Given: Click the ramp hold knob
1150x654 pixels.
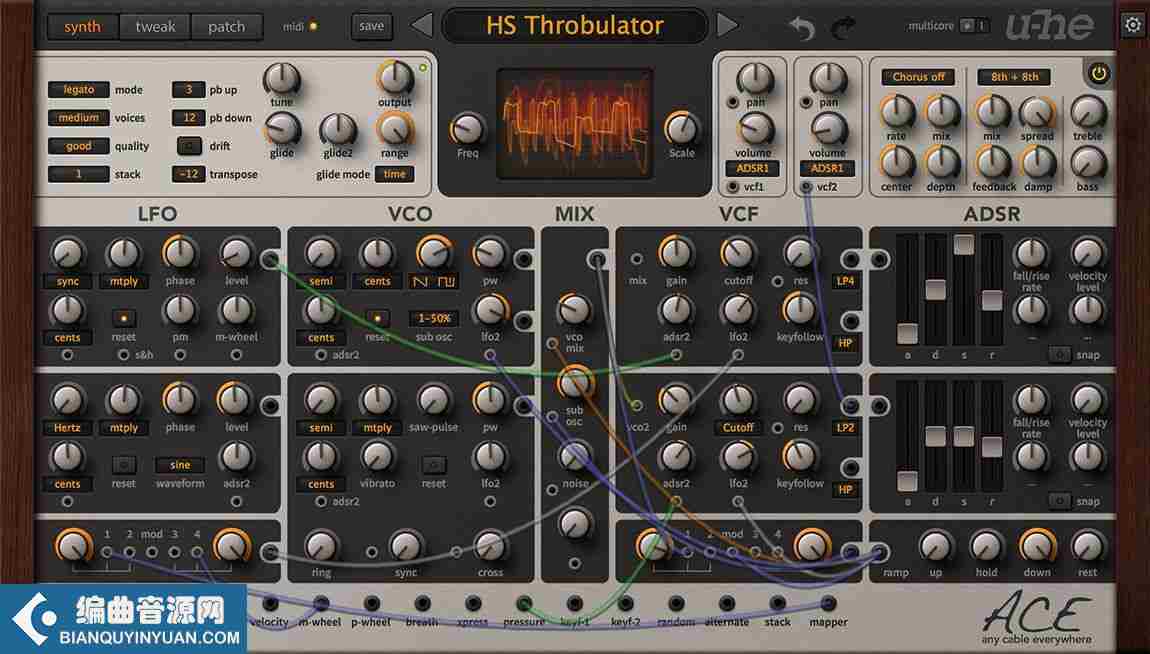Looking at the screenshot, I should click(x=986, y=546).
